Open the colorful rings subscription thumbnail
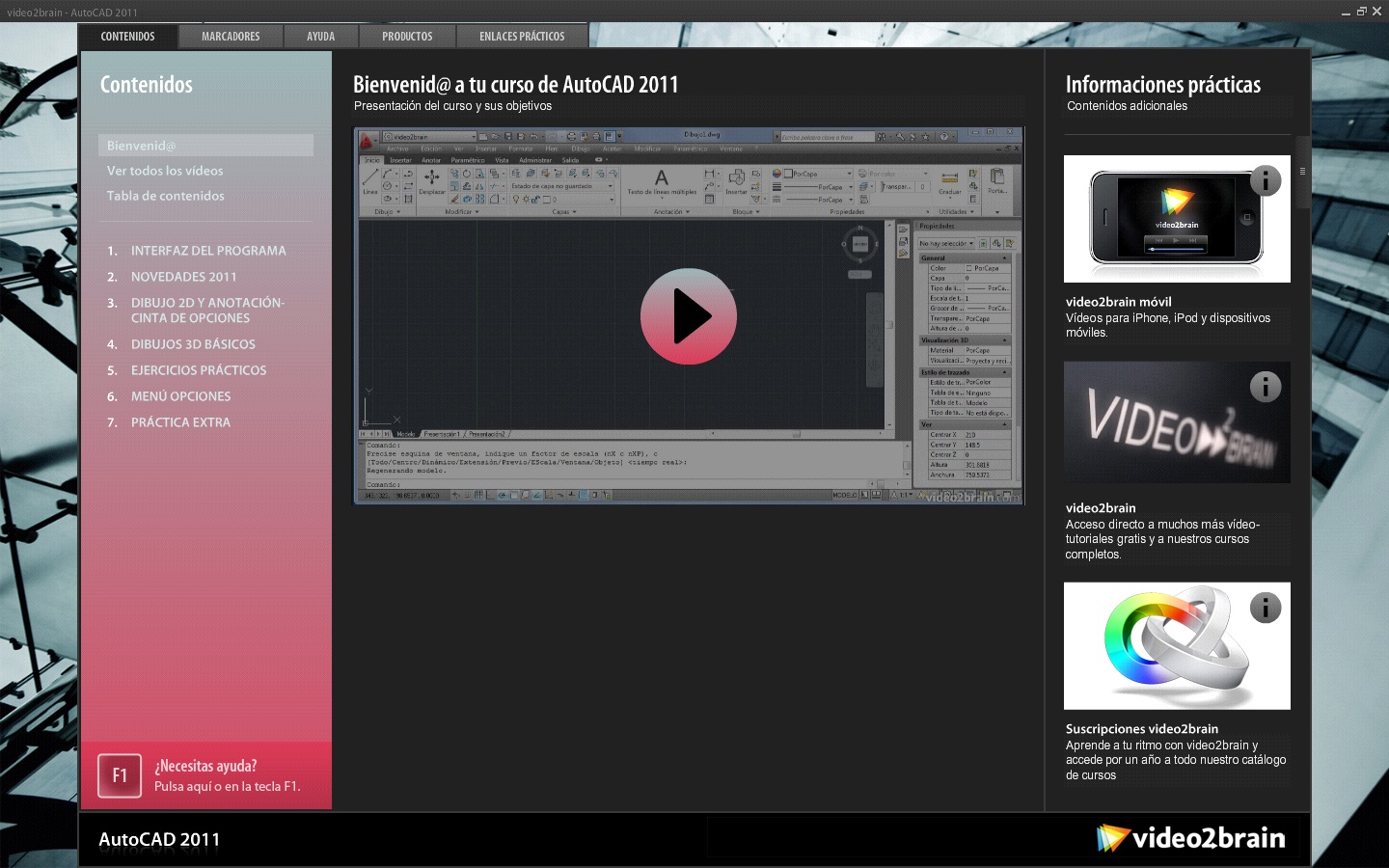This screenshot has width=1389, height=868. point(1177,646)
